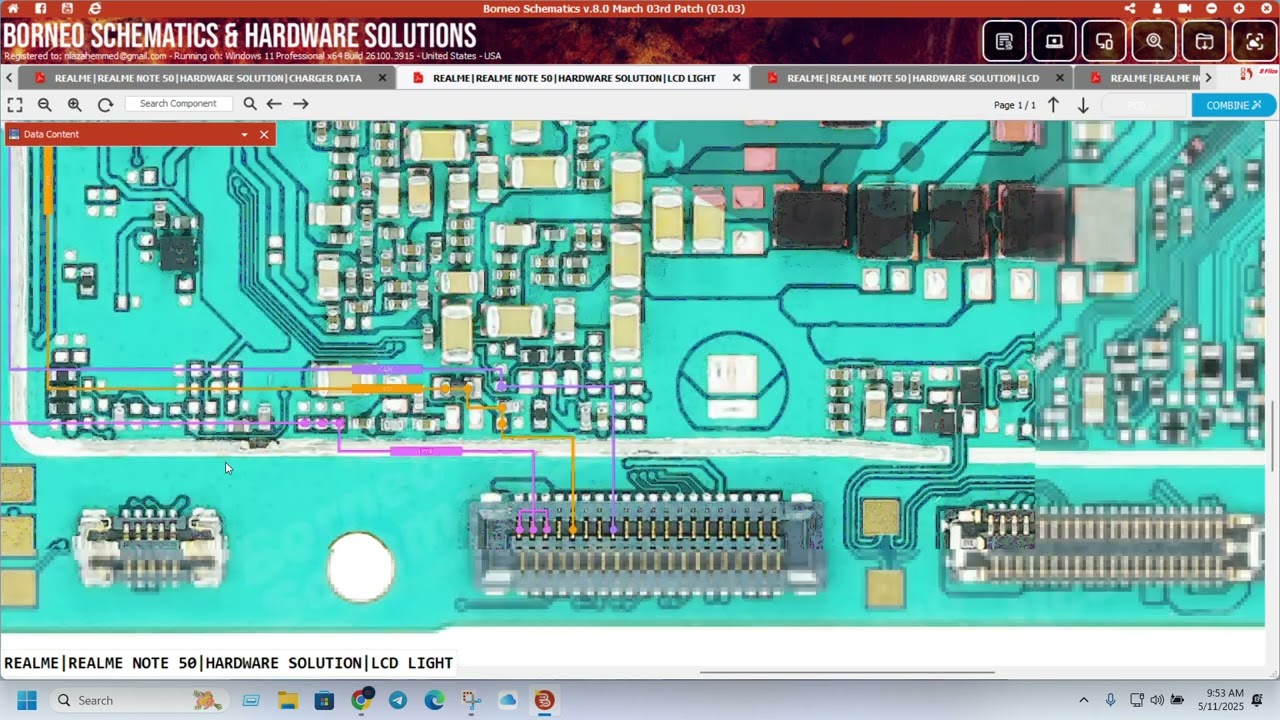Viewport: 1280px width, 720px height.
Task: Open Microsoft Edge from the taskbar
Action: click(x=434, y=700)
